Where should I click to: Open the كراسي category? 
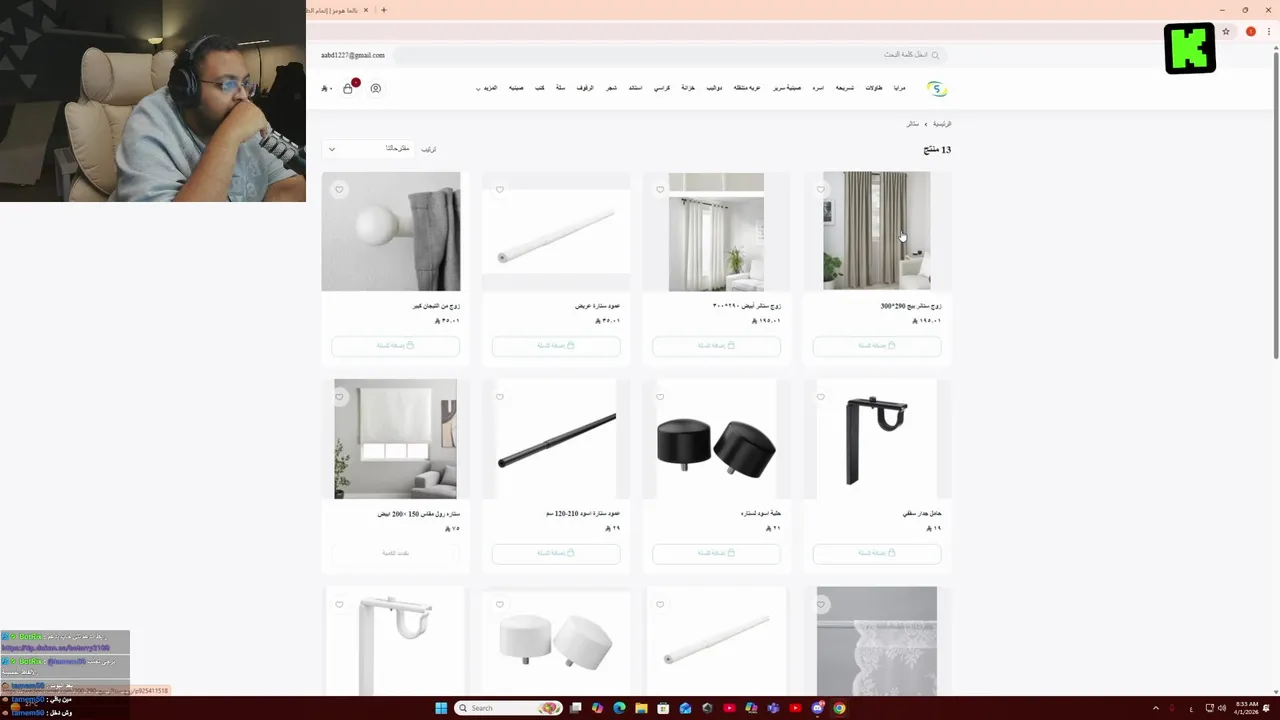click(x=662, y=88)
